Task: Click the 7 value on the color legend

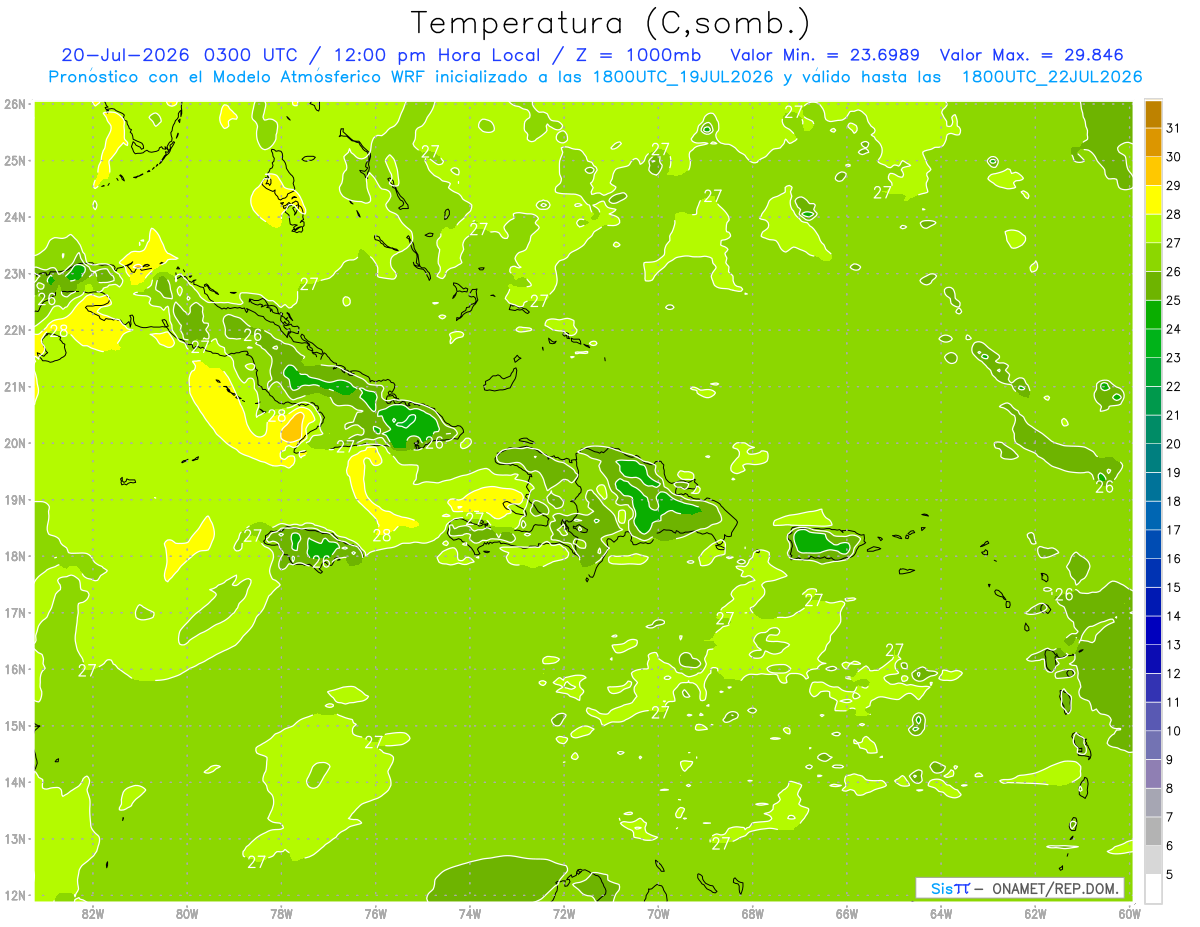Action: click(1170, 817)
